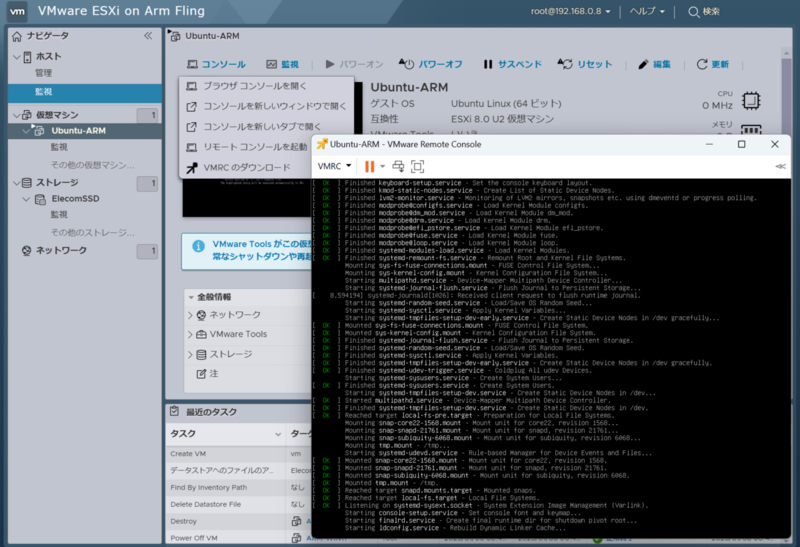
Task: Select その他の仮想マシン... item
Action: (92, 165)
